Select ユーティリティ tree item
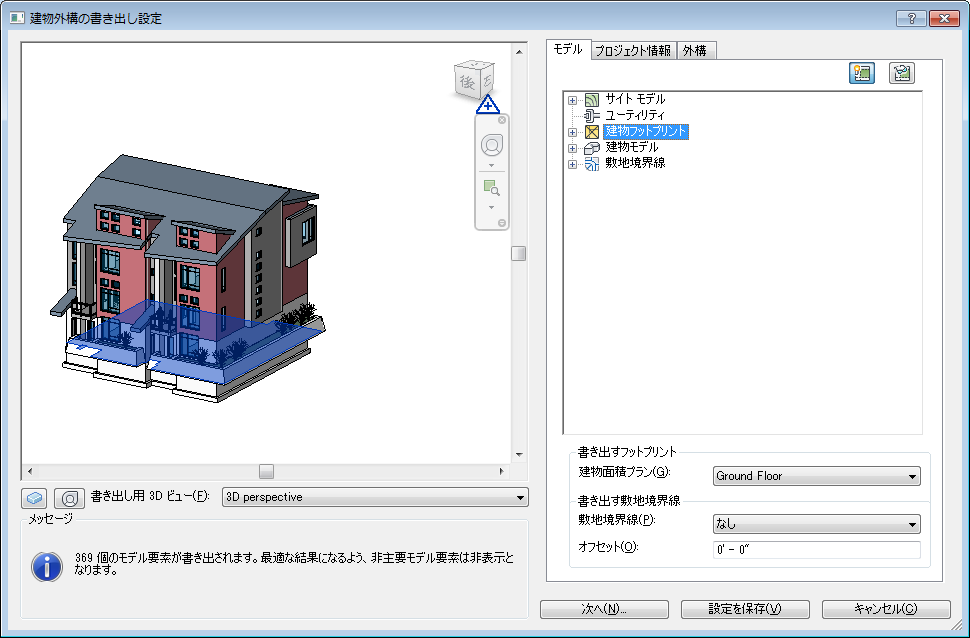Screen dimensions: 970x638 pos(635,115)
